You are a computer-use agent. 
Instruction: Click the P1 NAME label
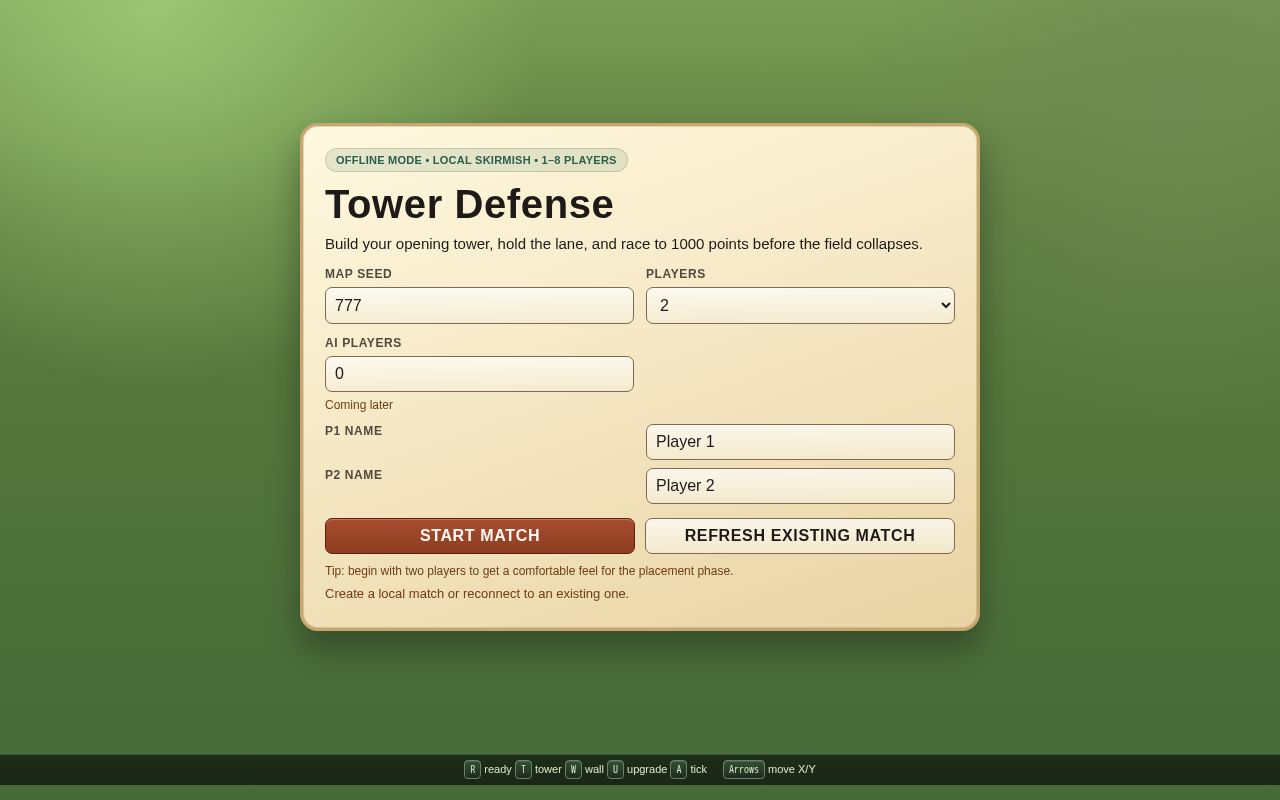pyautogui.click(x=354, y=431)
